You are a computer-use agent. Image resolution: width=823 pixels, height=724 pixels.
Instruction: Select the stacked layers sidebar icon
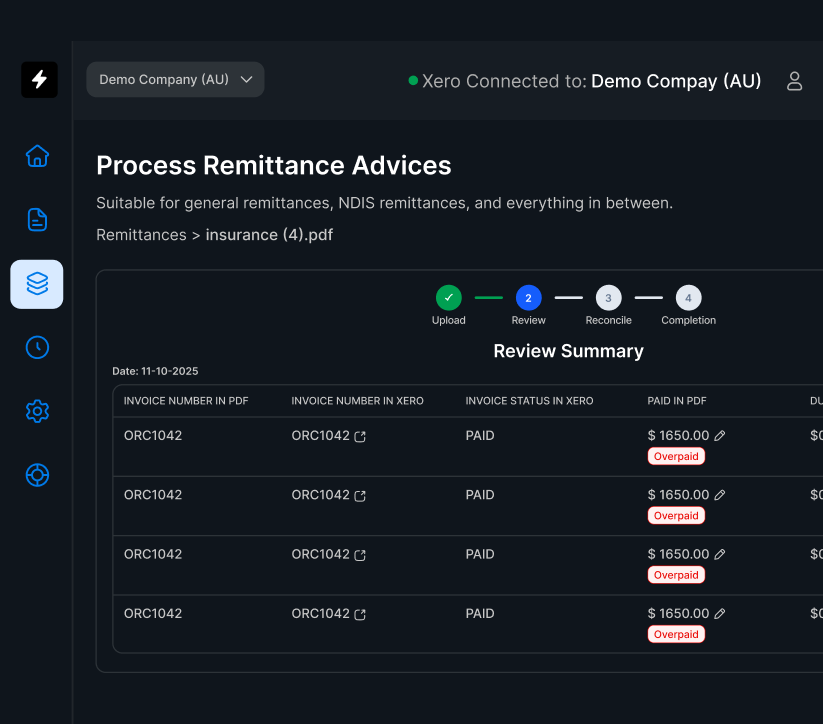point(37,284)
